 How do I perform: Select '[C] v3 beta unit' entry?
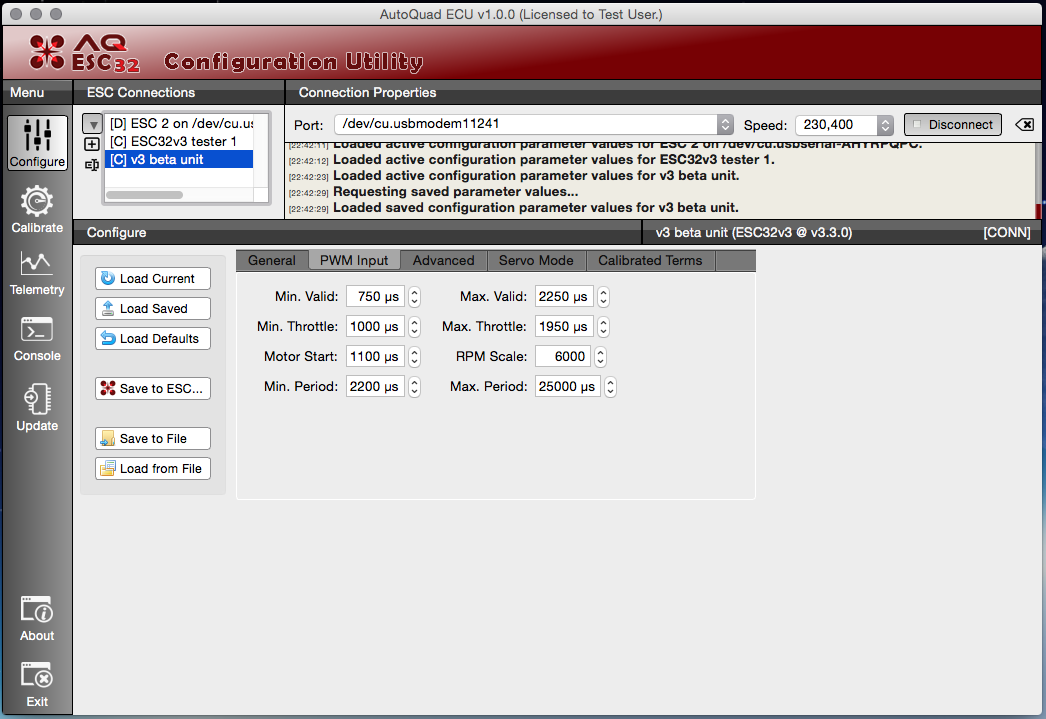(x=179, y=159)
